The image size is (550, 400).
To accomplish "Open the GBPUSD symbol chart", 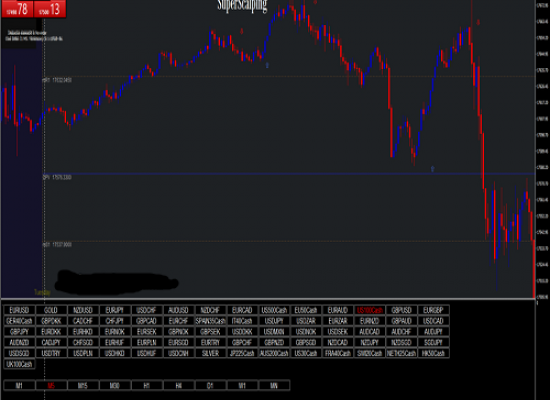I will pyautogui.click(x=401, y=310).
